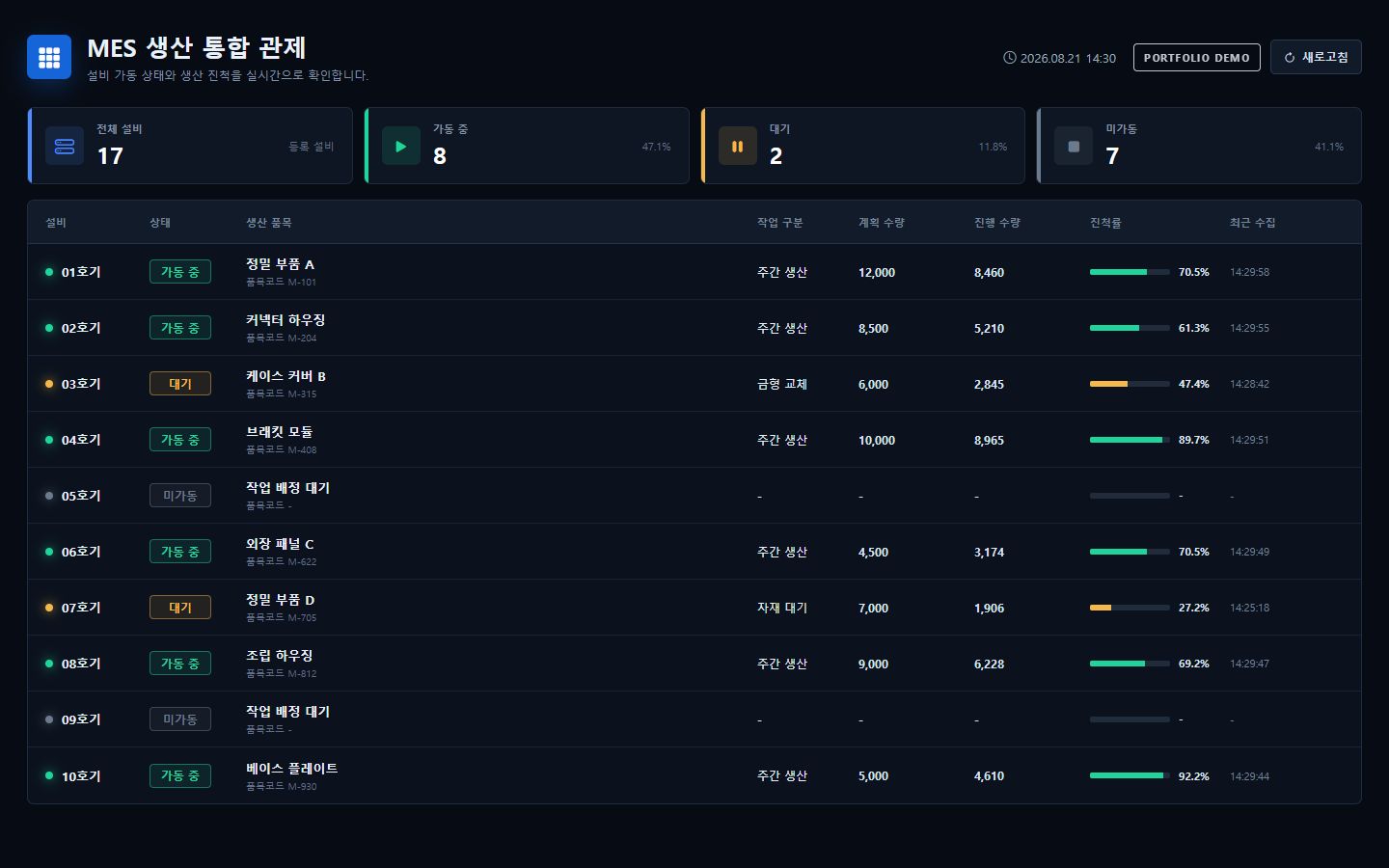
Task: Click orange progress bar showing 47.4%
Action: pyautogui.click(x=1130, y=384)
